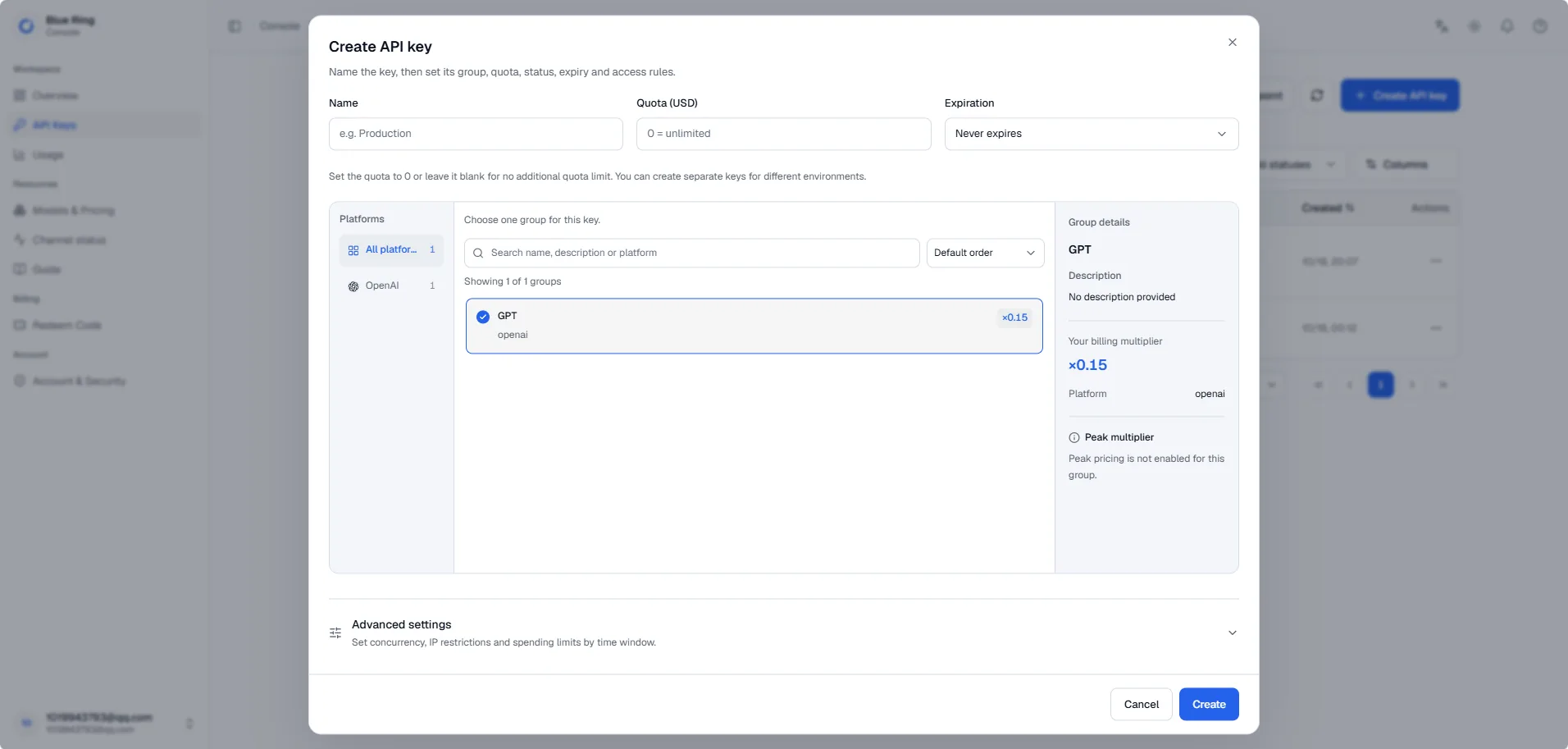
Task: Expand the Advanced settings section
Action: 783,633
